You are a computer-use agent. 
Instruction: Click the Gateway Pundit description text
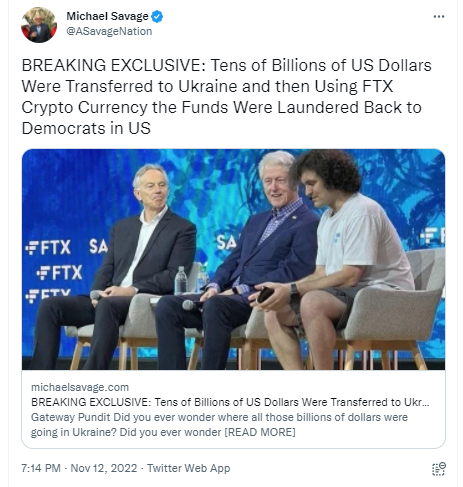[x=219, y=425]
